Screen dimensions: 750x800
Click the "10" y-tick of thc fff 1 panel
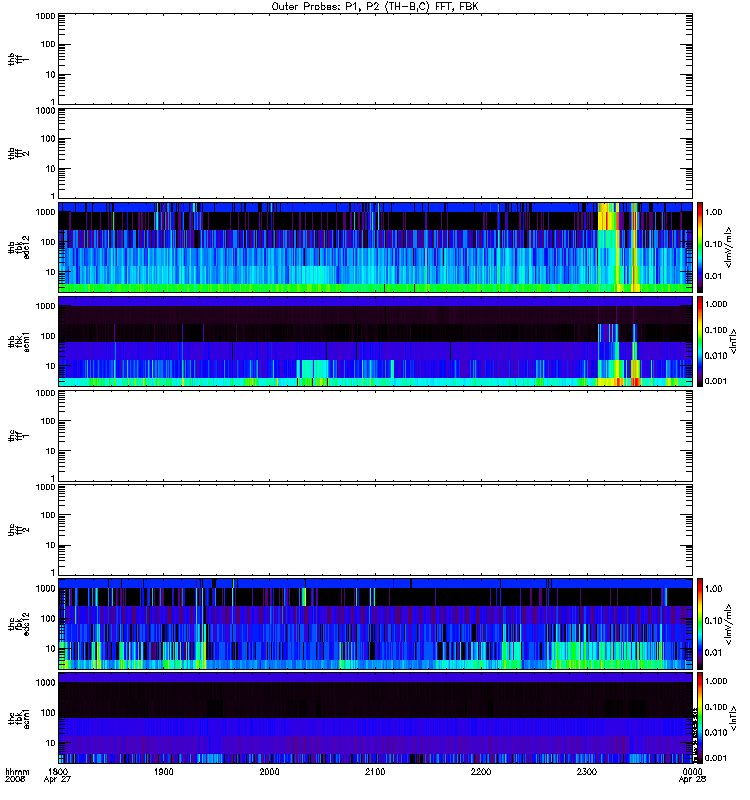[51, 451]
